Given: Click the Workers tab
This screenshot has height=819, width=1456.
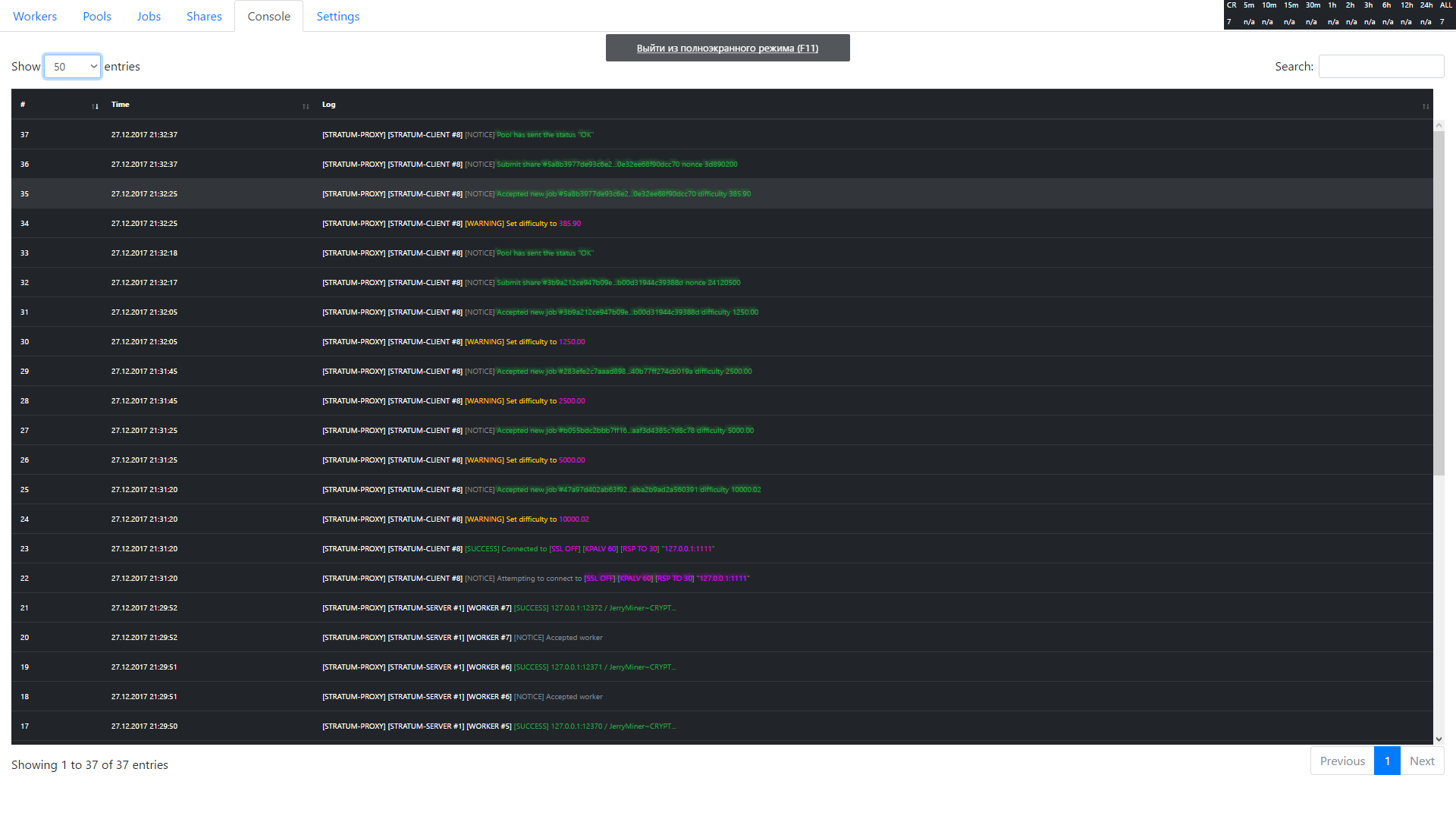Looking at the screenshot, I should pyautogui.click(x=33, y=16).
